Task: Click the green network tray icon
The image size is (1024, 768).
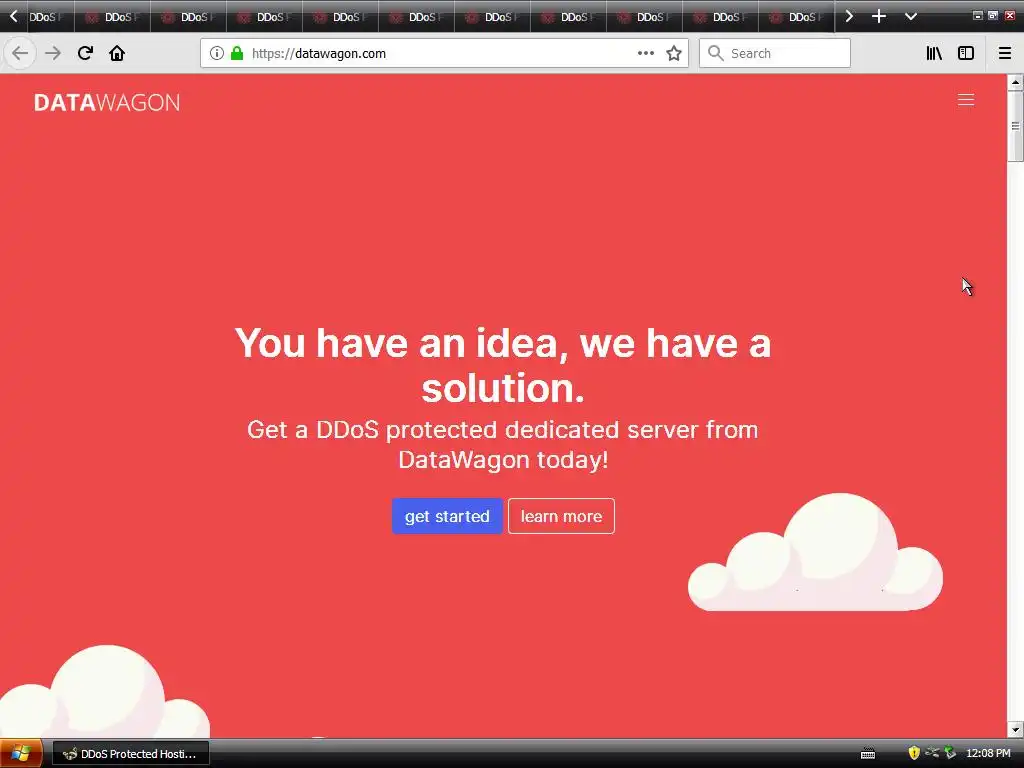Action: coord(950,753)
